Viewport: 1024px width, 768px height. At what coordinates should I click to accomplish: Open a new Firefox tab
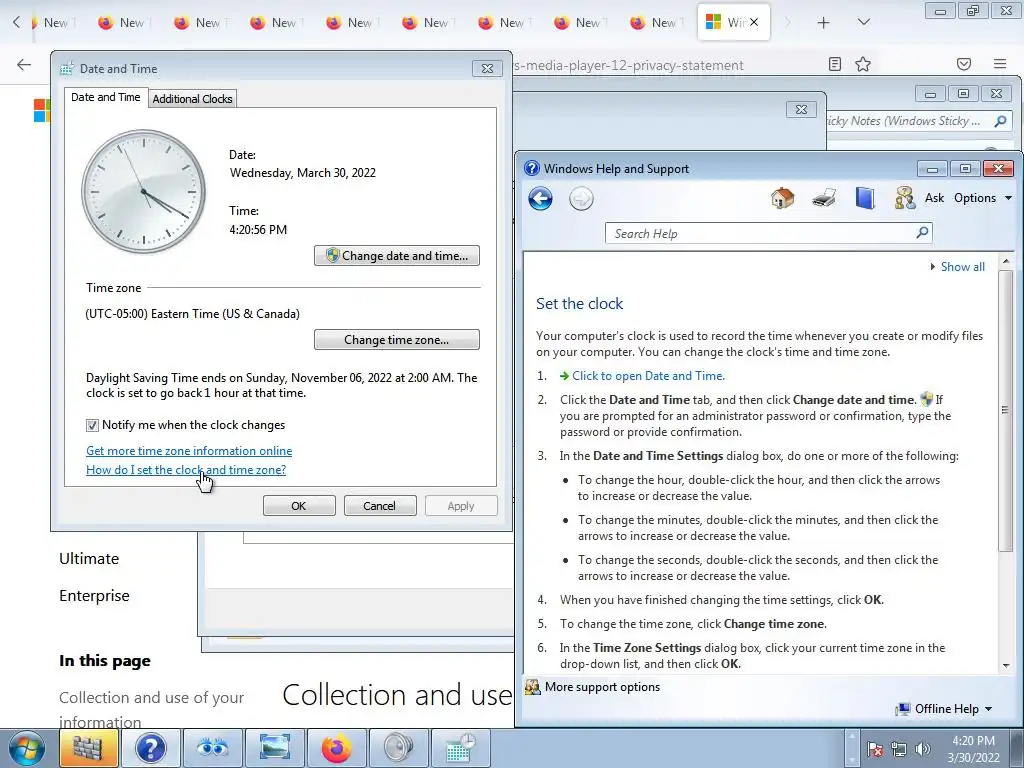coord(824,22)
